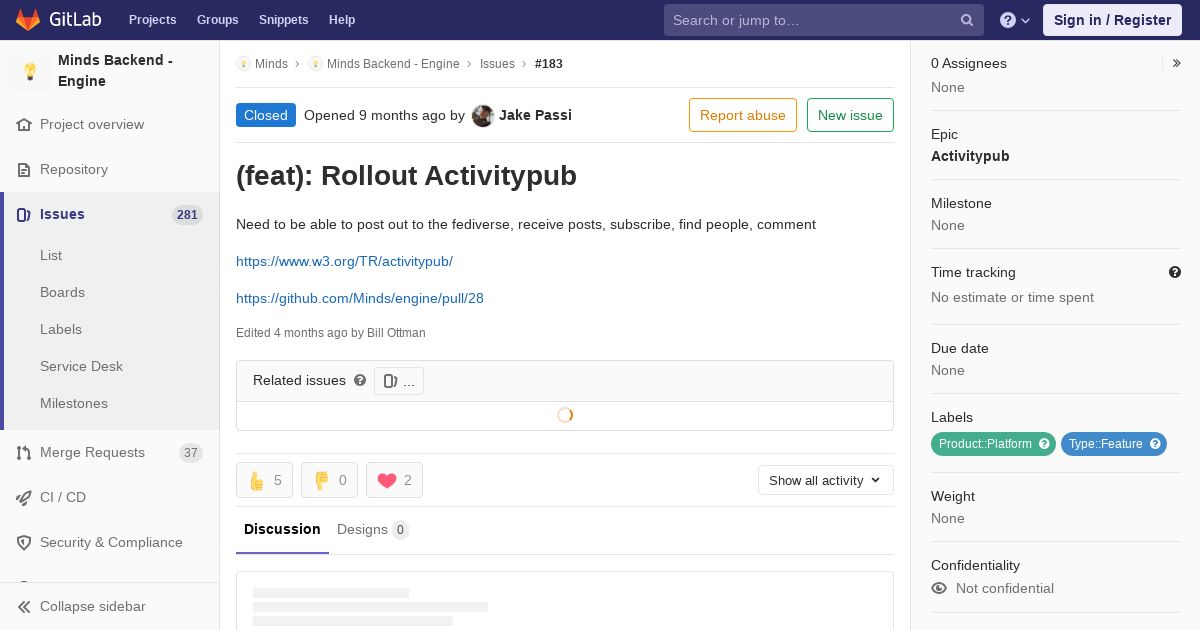Open the Service Desk submenu item
This screenshot has width=1200, height=630.
(81, 366)
